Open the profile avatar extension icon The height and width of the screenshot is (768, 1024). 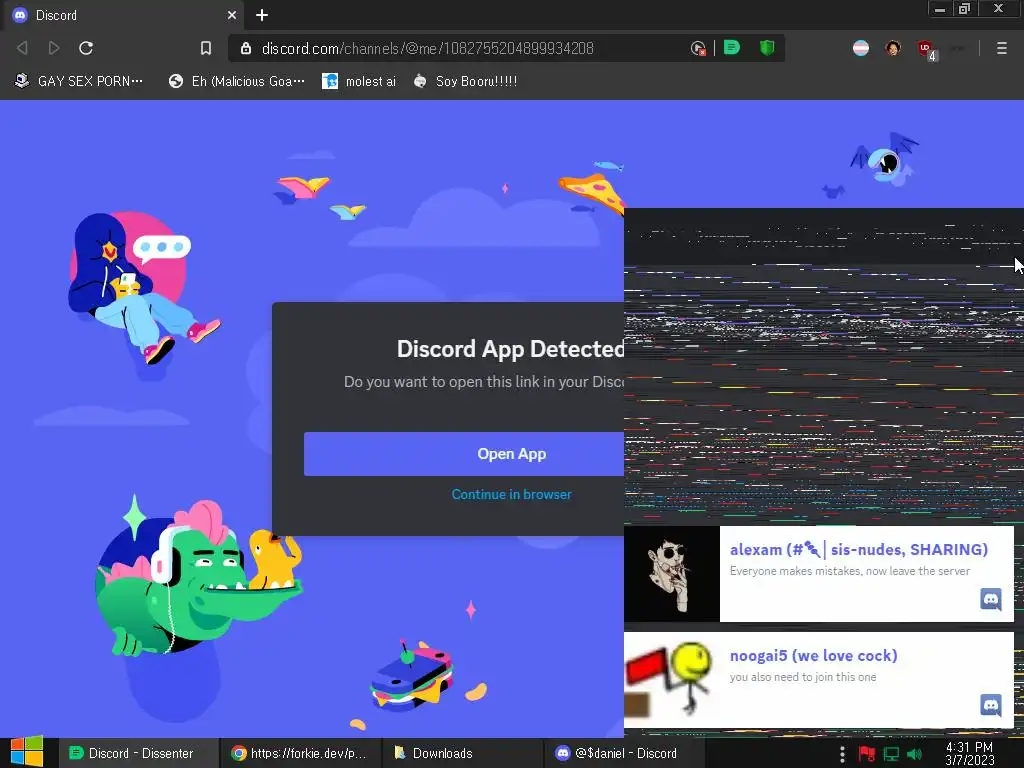click(x=893, y=48)
